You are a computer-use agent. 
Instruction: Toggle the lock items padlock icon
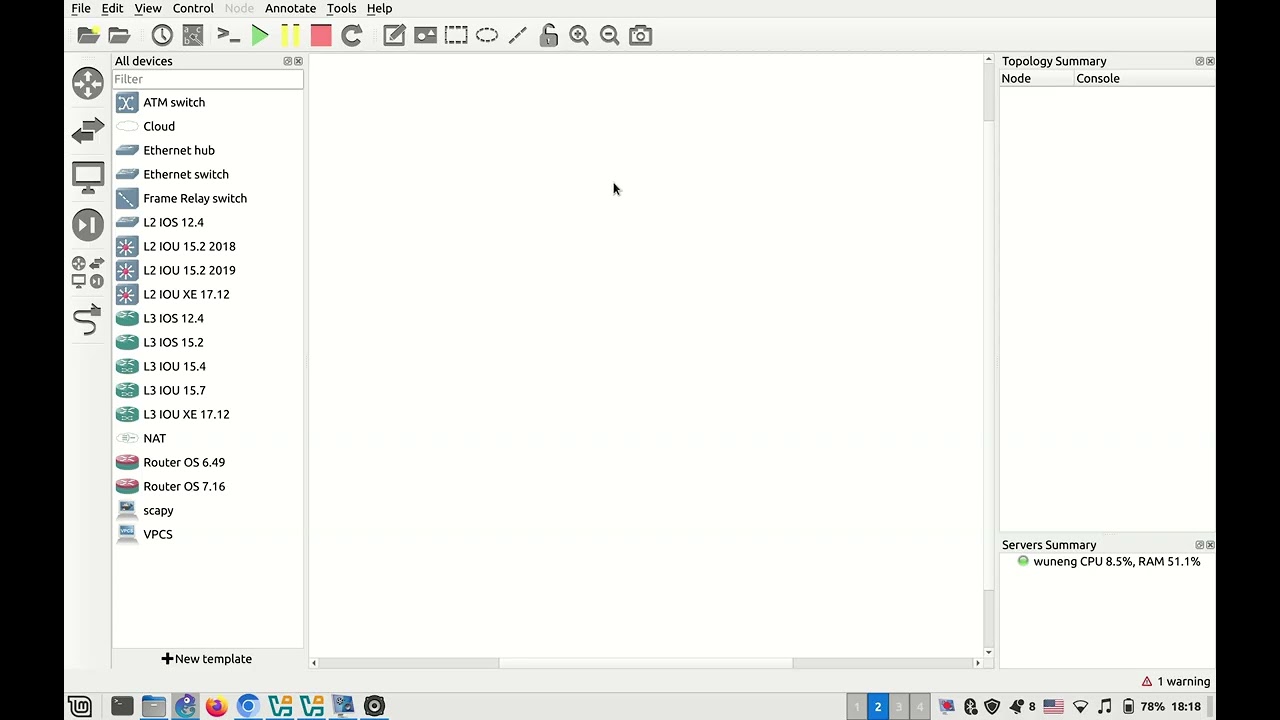point(548,35)
